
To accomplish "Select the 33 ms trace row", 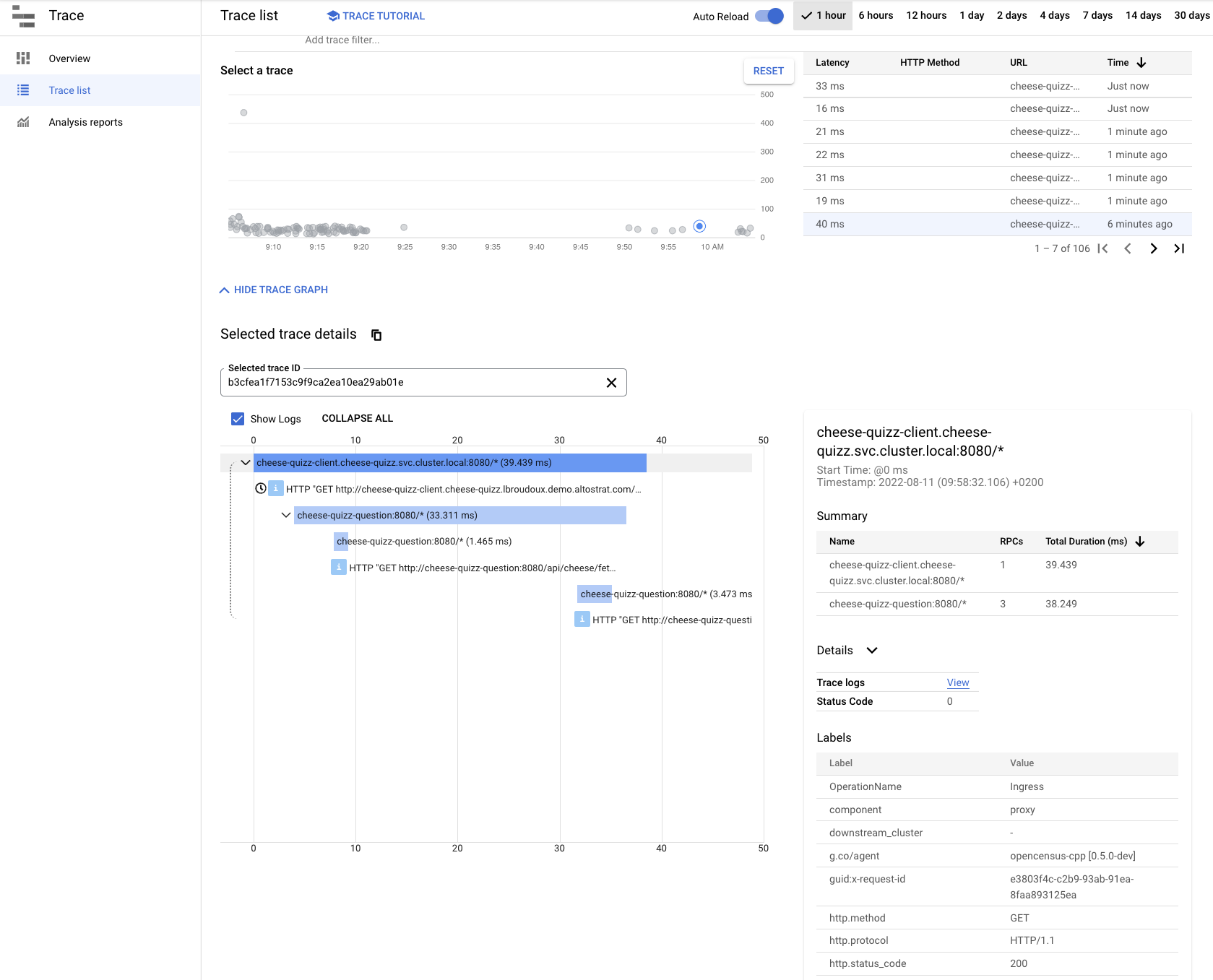I will pyautogui.click(x=997, y=86).
